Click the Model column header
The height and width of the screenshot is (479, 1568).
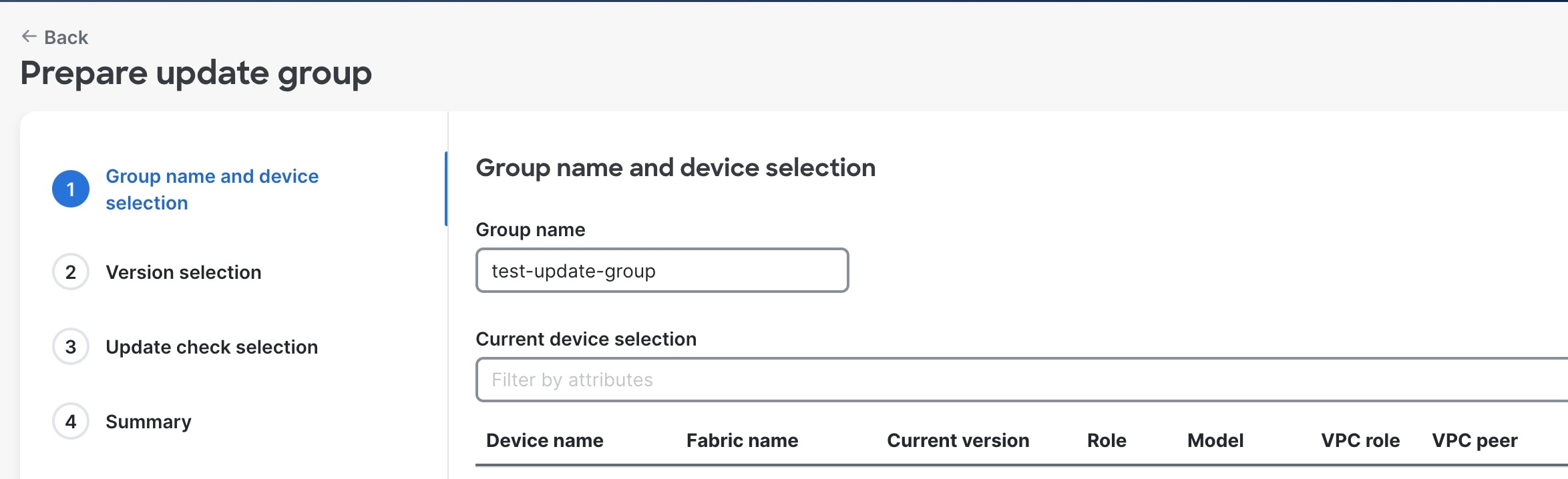coord(1215,440)
